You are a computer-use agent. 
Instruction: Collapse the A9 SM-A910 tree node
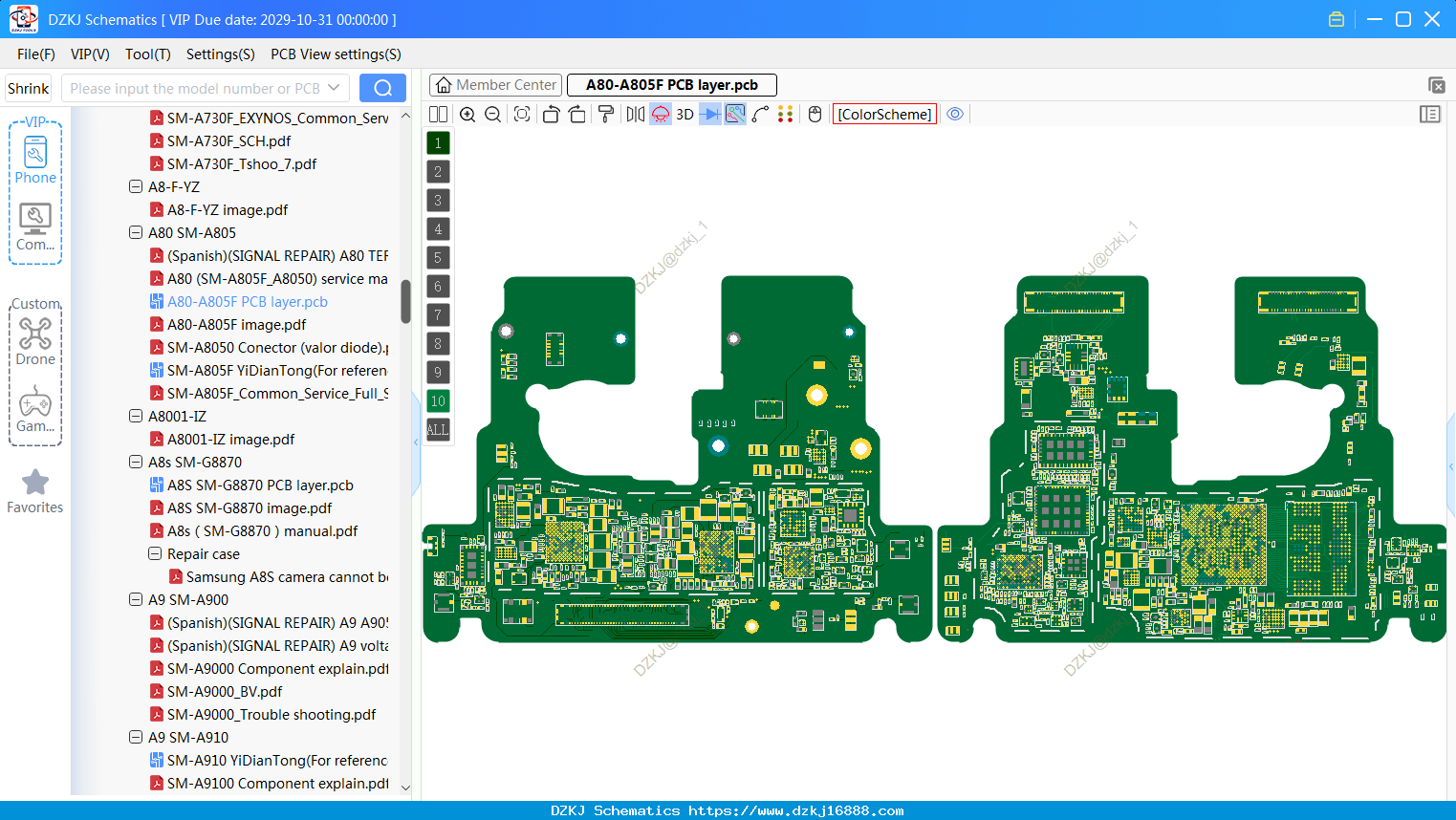(136, 737)
